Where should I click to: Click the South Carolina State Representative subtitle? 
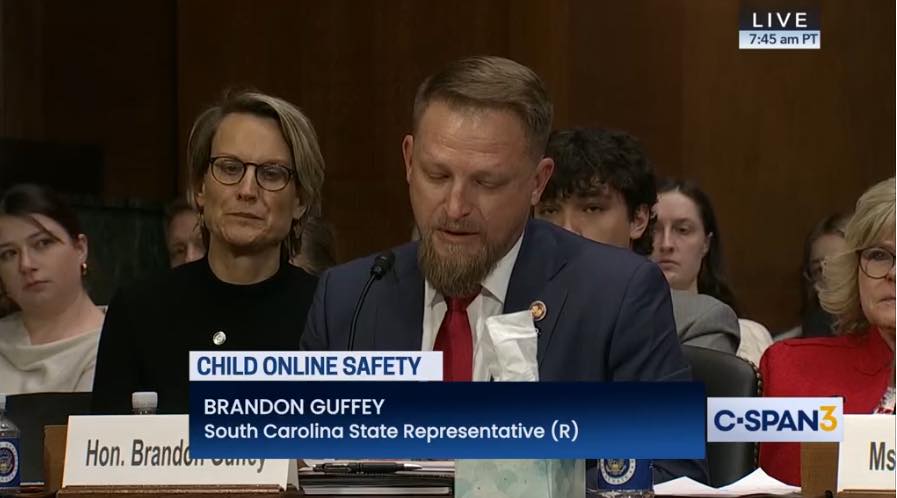[x=391, y=431]
